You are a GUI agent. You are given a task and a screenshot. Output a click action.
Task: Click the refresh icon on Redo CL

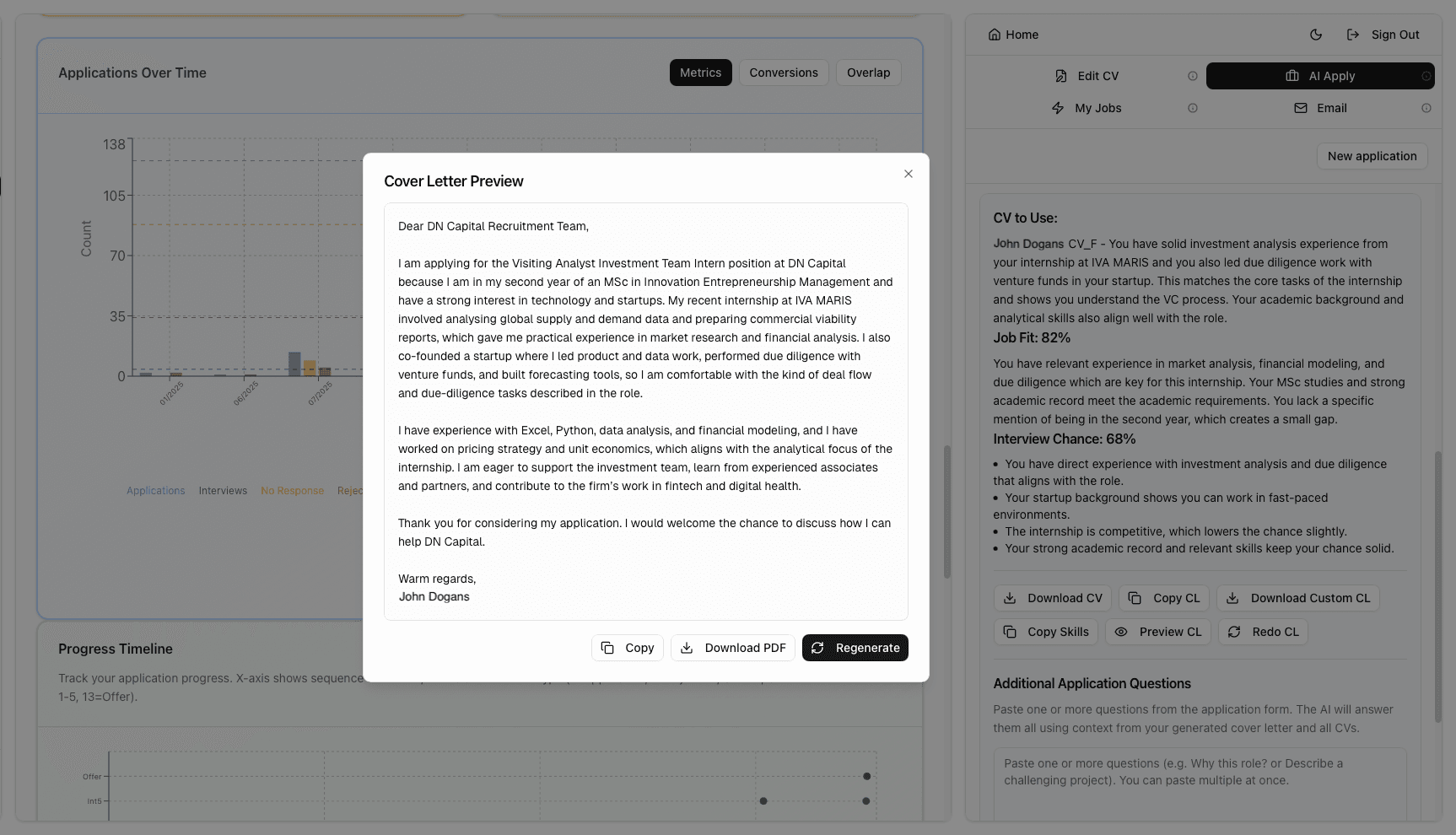tap(1233, 632)
